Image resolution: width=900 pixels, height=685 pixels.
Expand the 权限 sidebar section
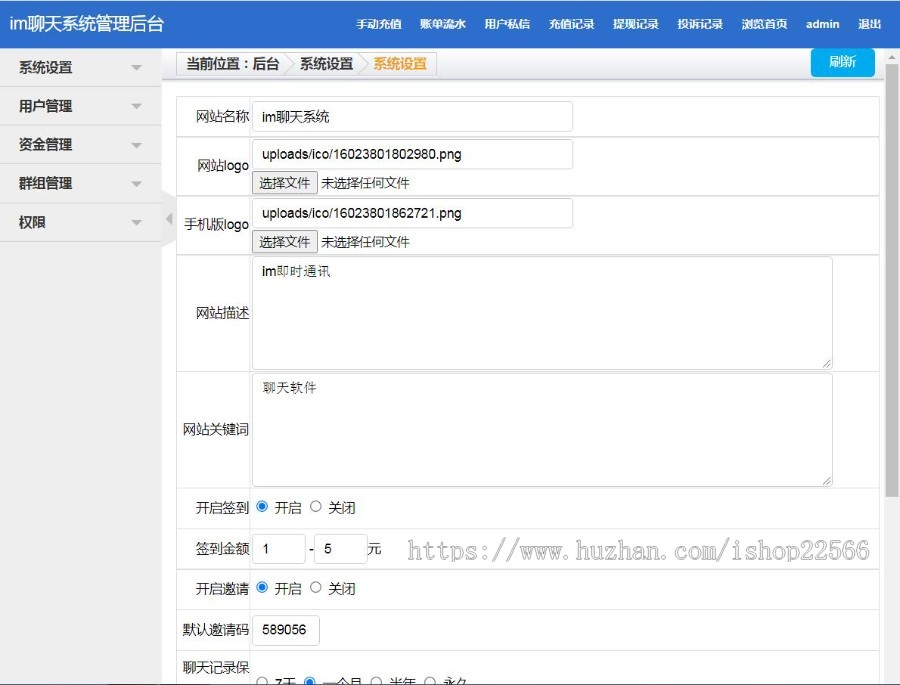[x=80, y=221]
